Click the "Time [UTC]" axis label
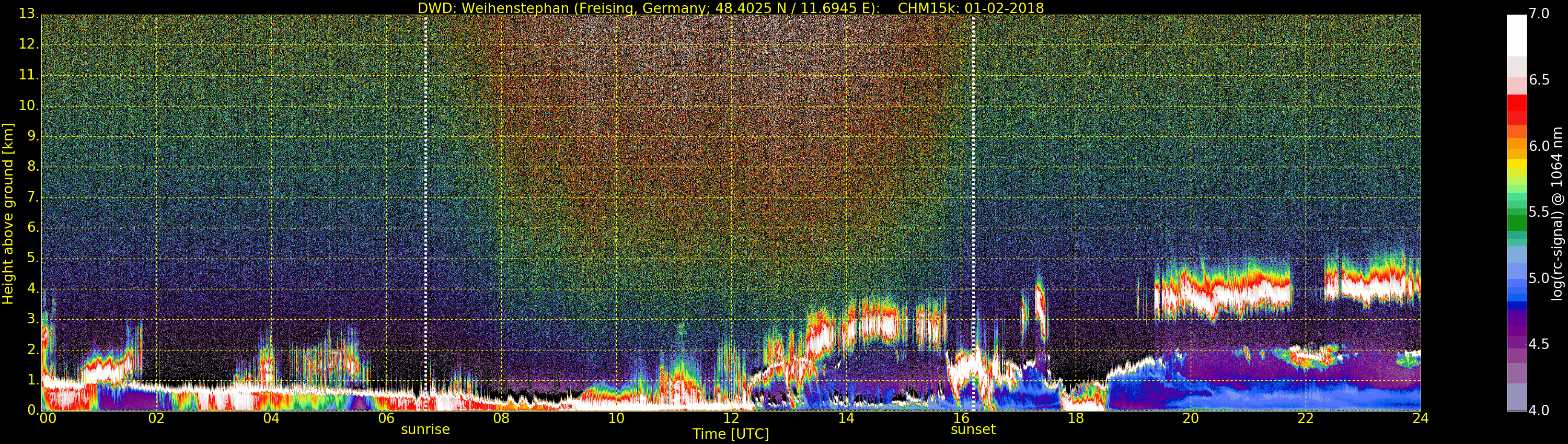The width and height of the screenshot is (1568, 444). [x=731, y=434]
